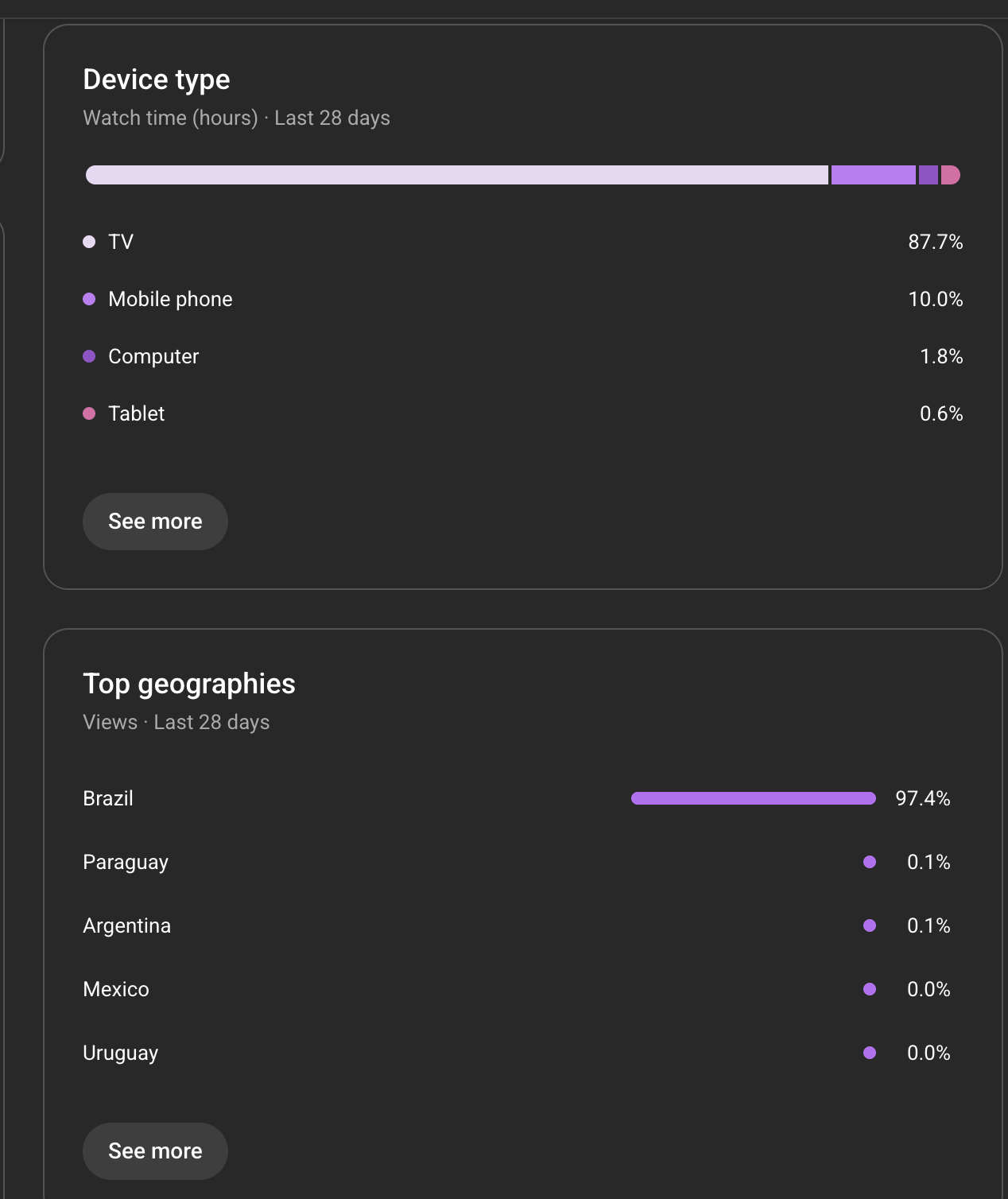Select the Computer bar segment
This screenshot has height=1199, width=1008.
pos(928,175)
